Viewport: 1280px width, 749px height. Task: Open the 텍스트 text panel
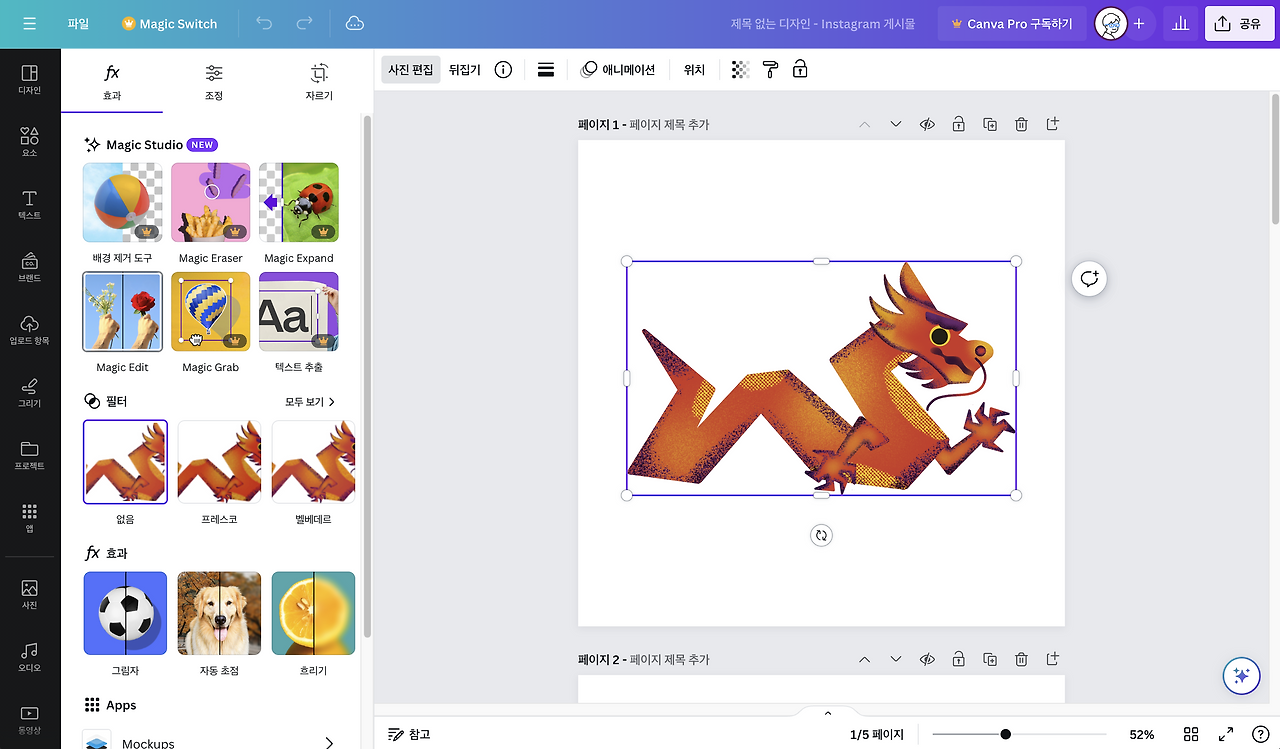point(30,205)
